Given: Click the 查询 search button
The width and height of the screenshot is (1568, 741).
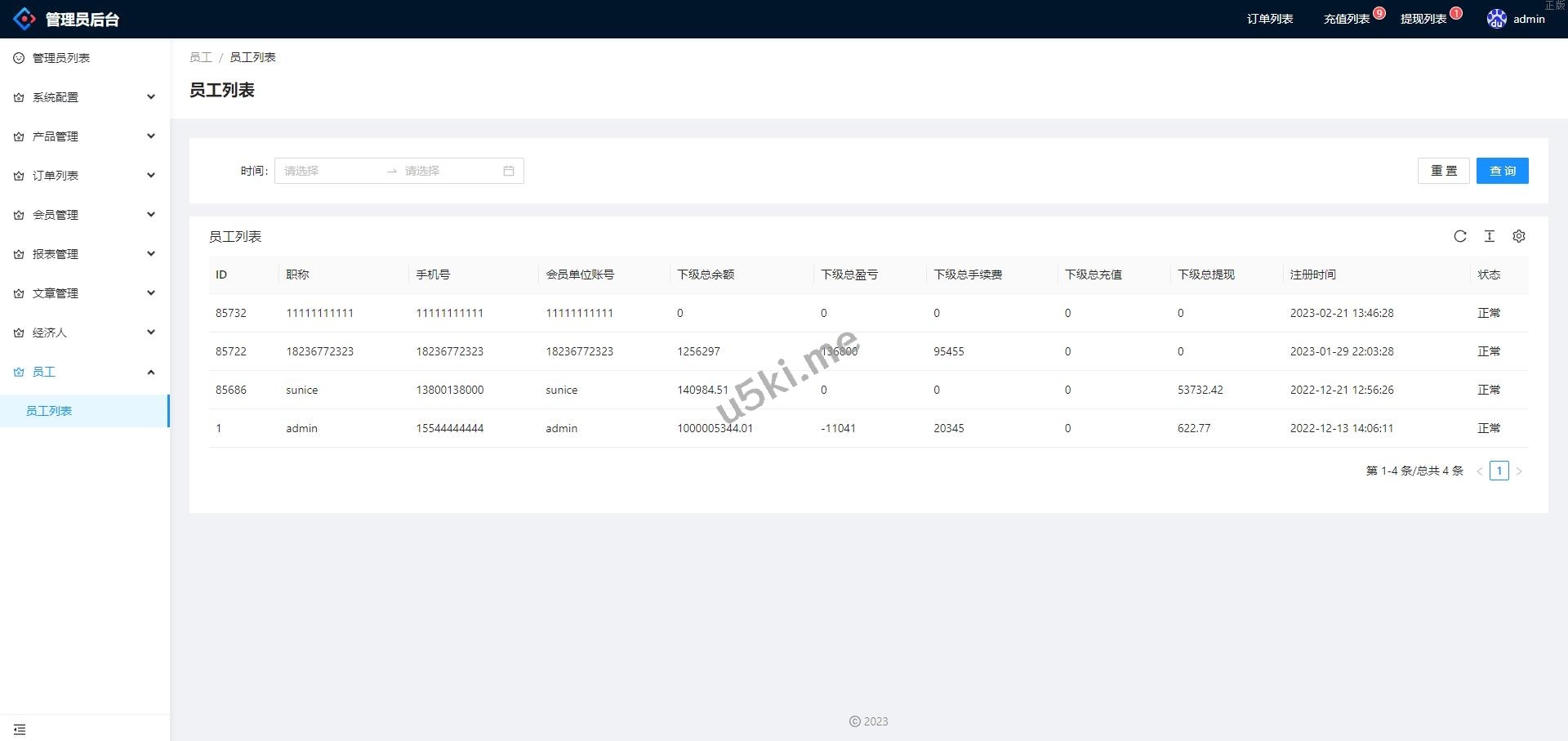Looking at the screenshot, I should click(x=1502, y=171).
